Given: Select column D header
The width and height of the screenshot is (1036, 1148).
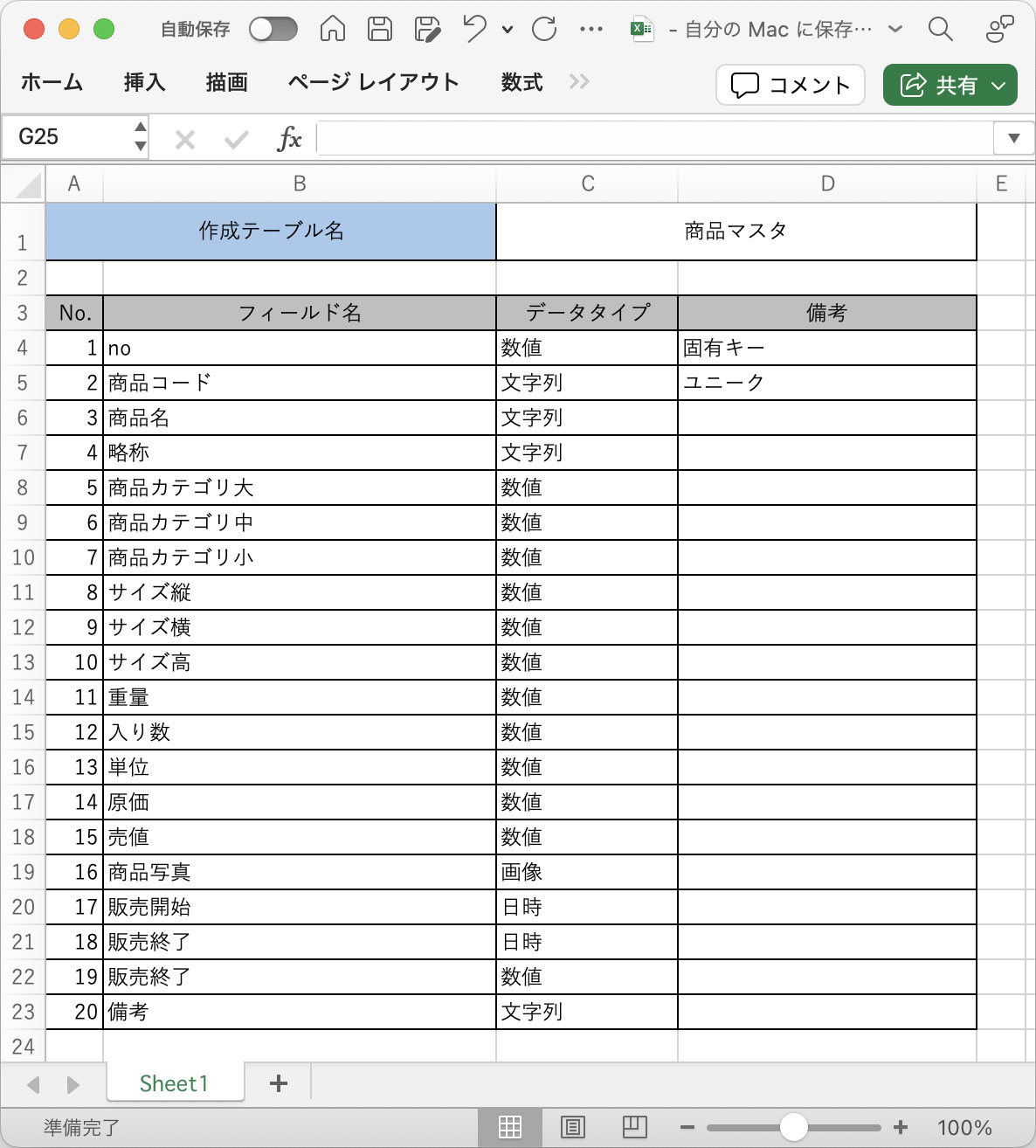Looking at the screenshot, I should point(827,183).
